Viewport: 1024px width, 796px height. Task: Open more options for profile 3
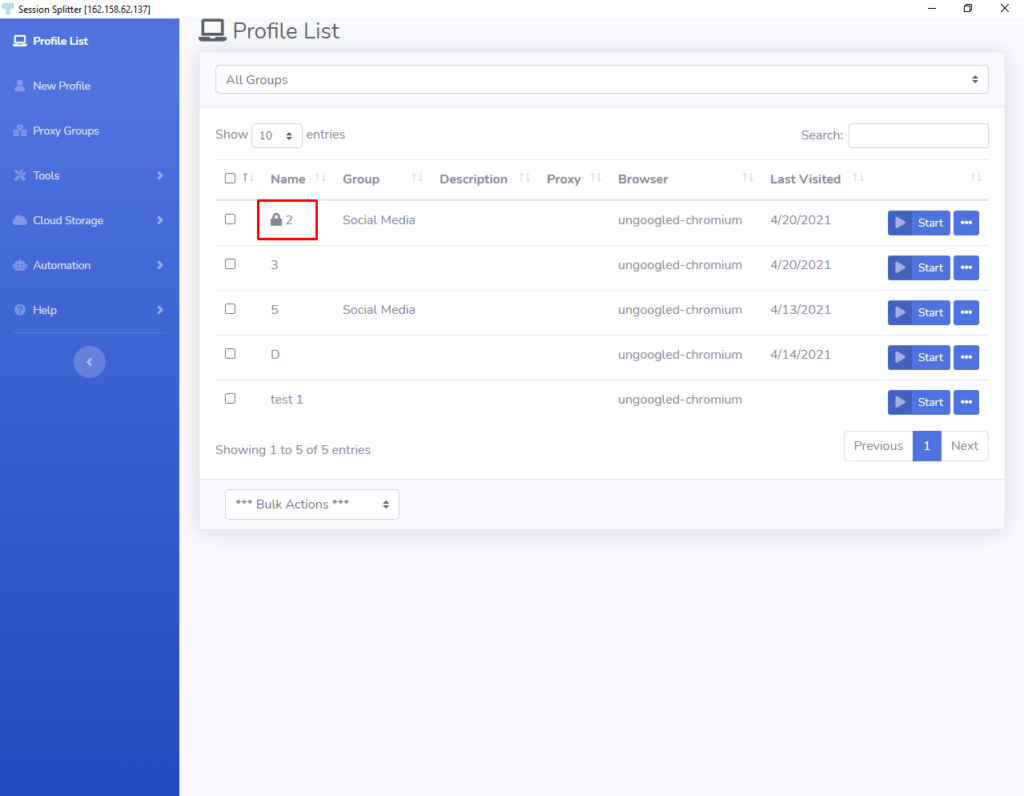[x=966, y=268]
